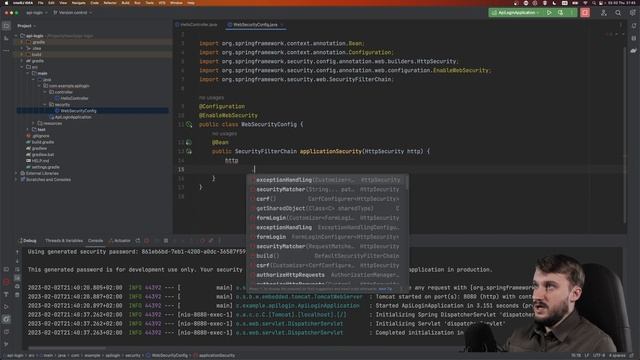Open the Project view dropdown header

(x=27, y=26)
